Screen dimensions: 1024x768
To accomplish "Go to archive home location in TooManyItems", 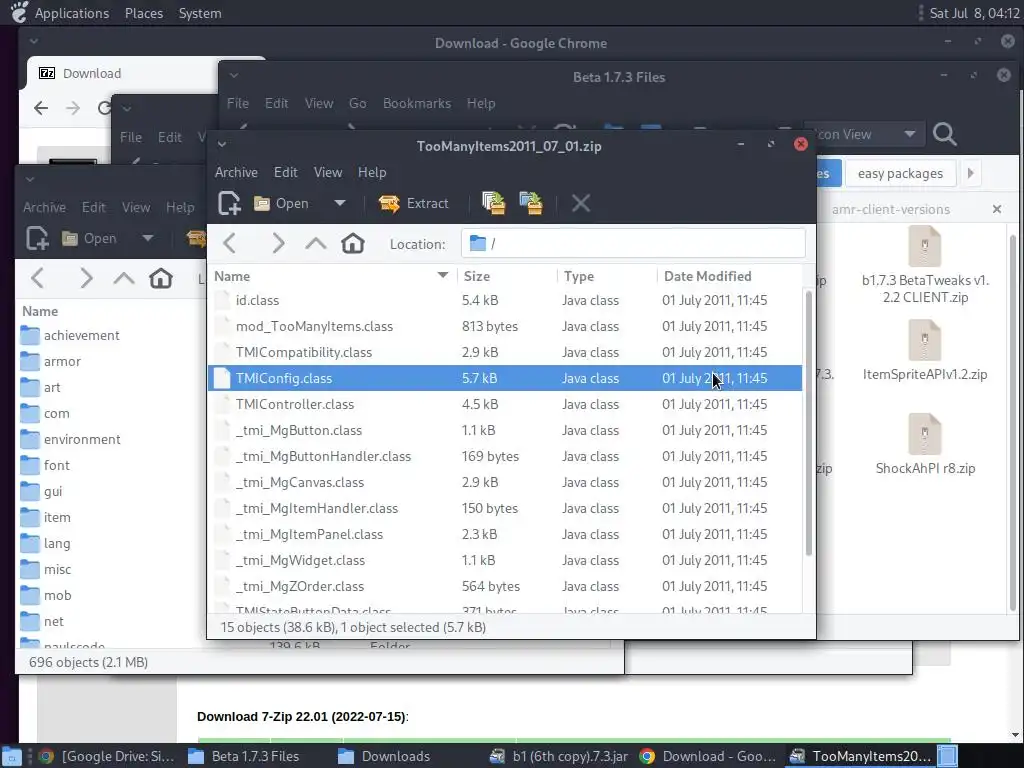I will [353, 244].
